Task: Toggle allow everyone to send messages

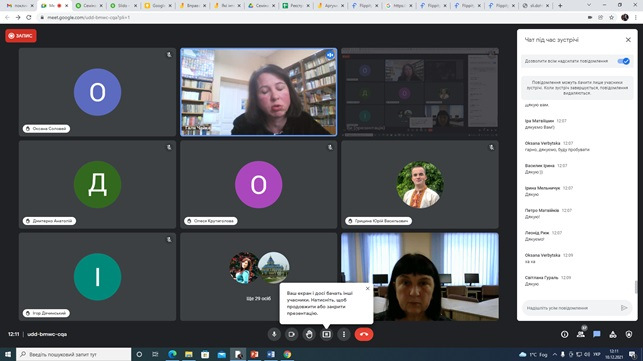Action: (624, 61)
